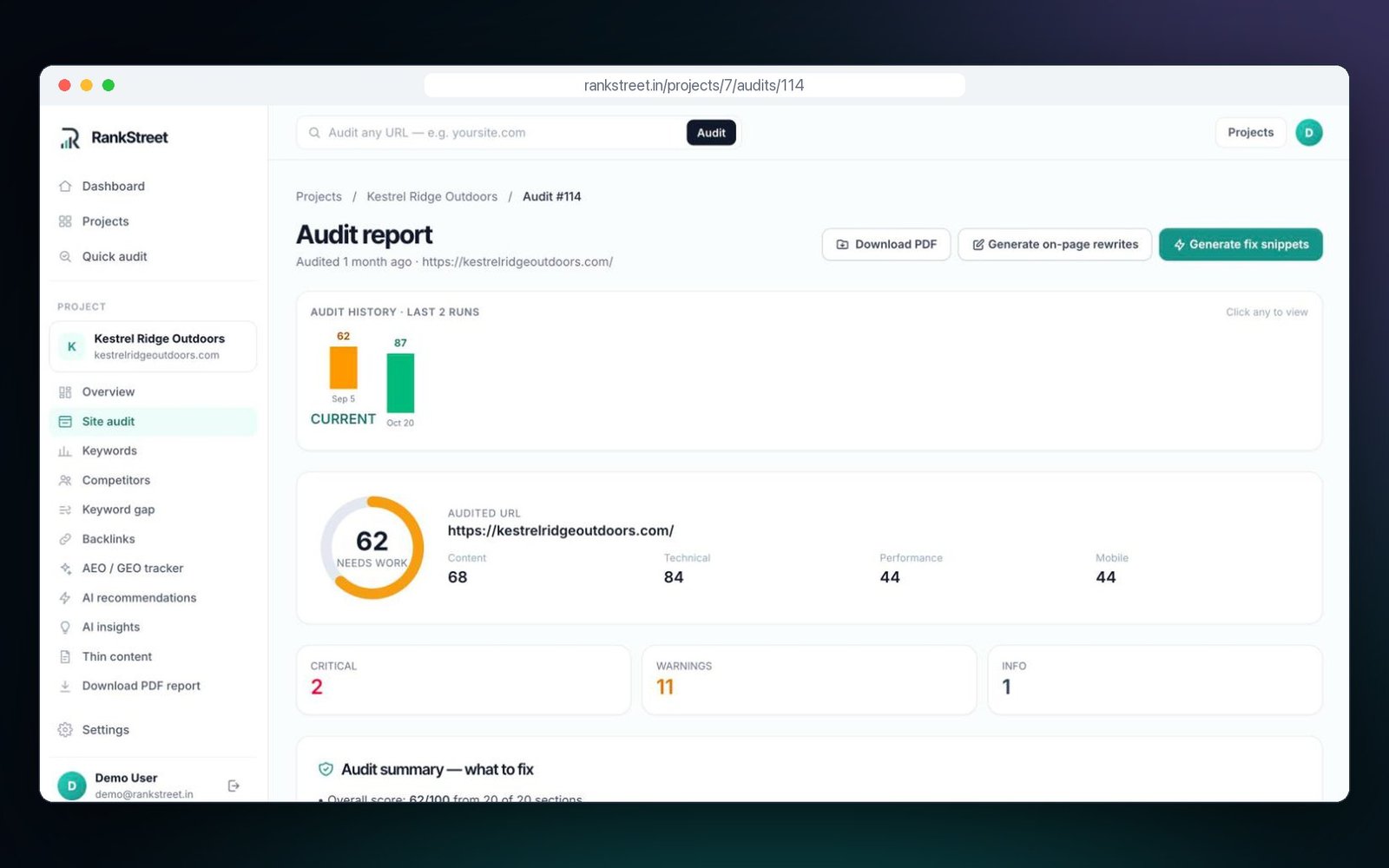This screenshot has height=868, width=1389.
Task: Click the Technical score 84
Action: (674, 577)
